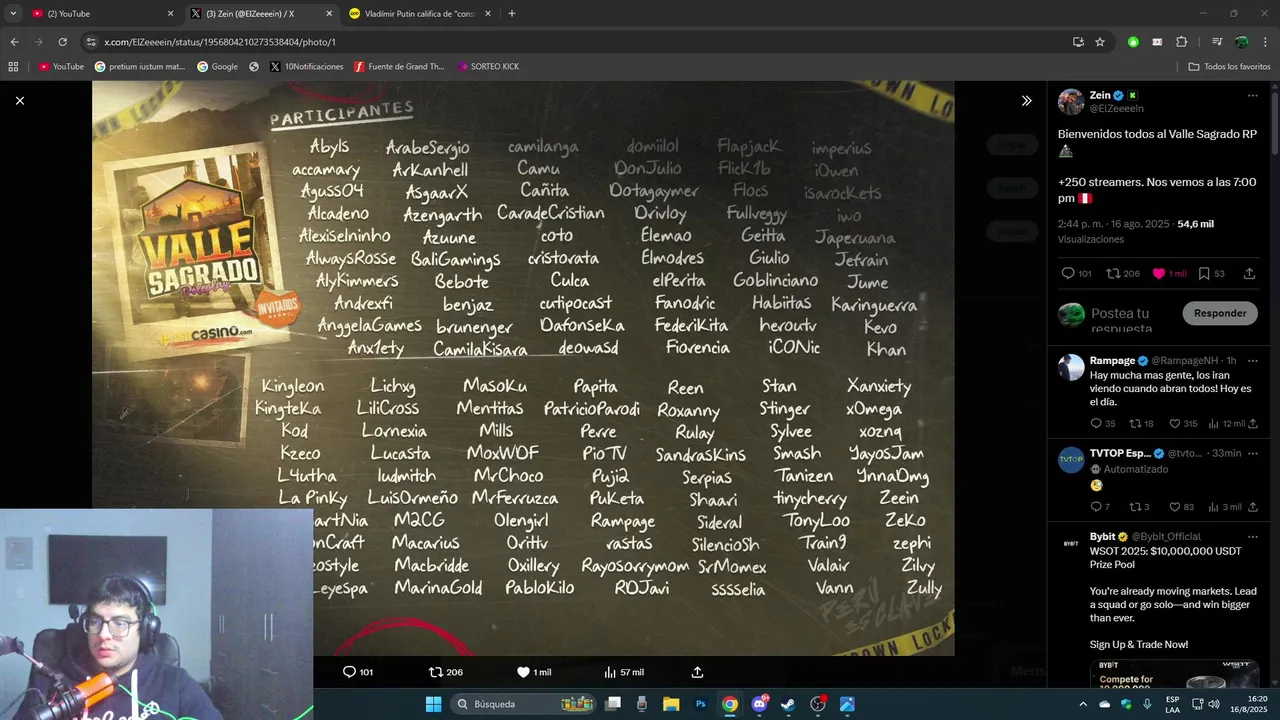Viewport: 1280px width, 720px height.
Task: Open a new browser tab
Action: point(512,14)
